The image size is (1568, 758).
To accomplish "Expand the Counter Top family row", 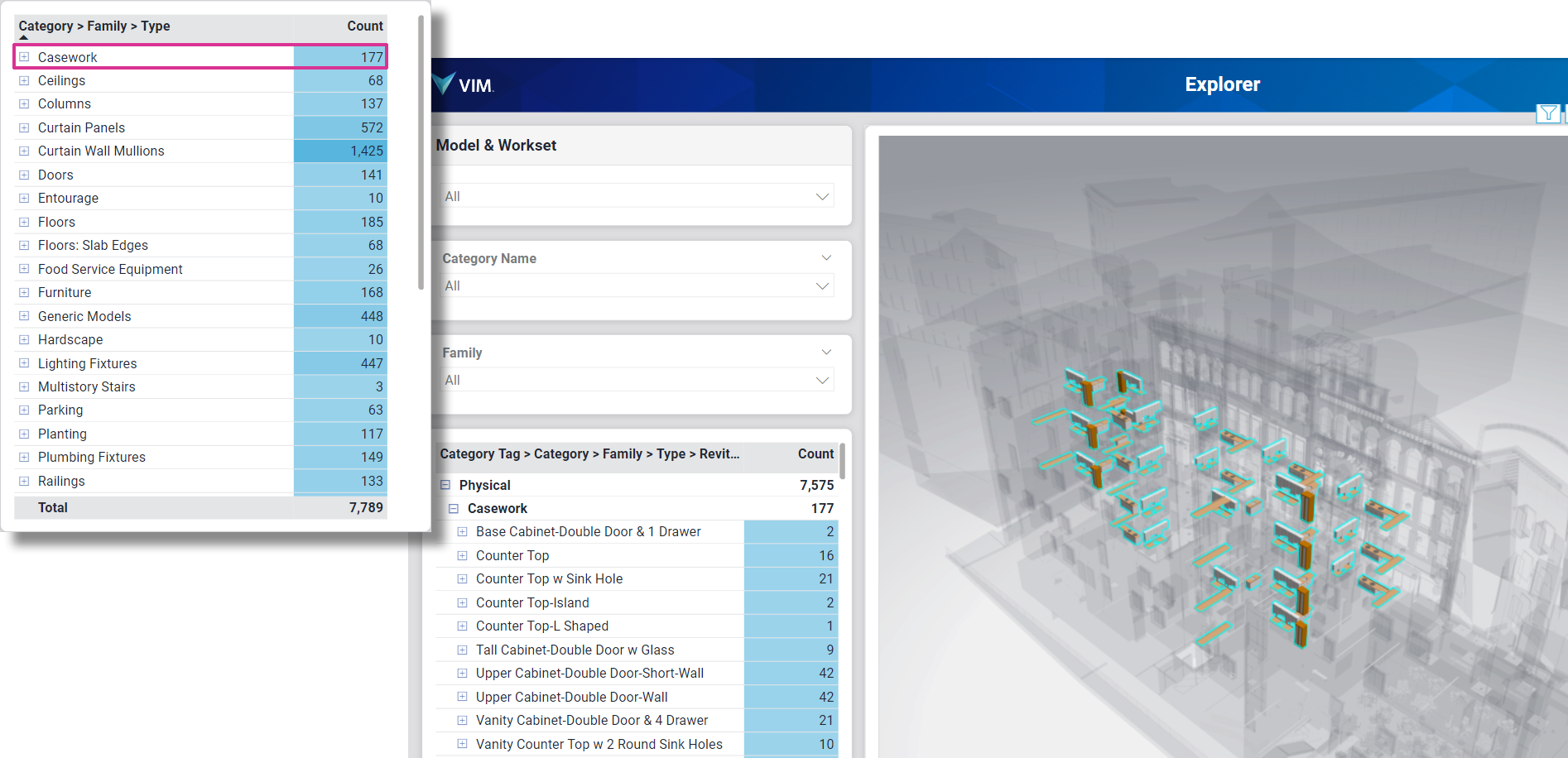I will (462, 555).
